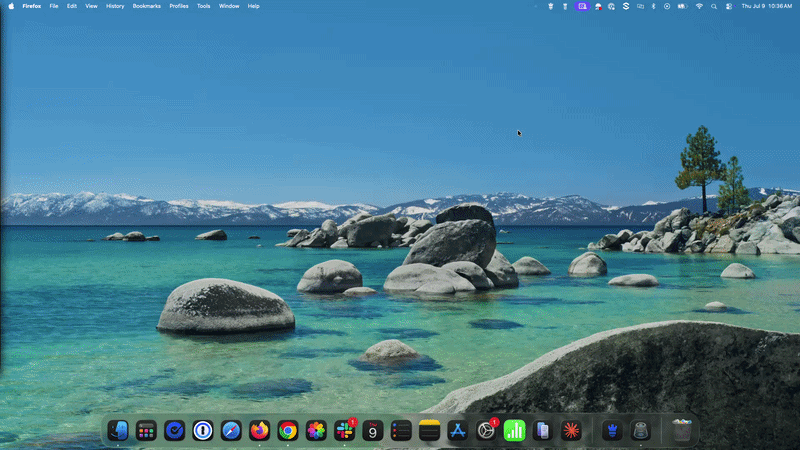Click the screen mirroring displays menu bar icon
The width and height of the screenshot is (800, 450).
(x=640, y=6)
